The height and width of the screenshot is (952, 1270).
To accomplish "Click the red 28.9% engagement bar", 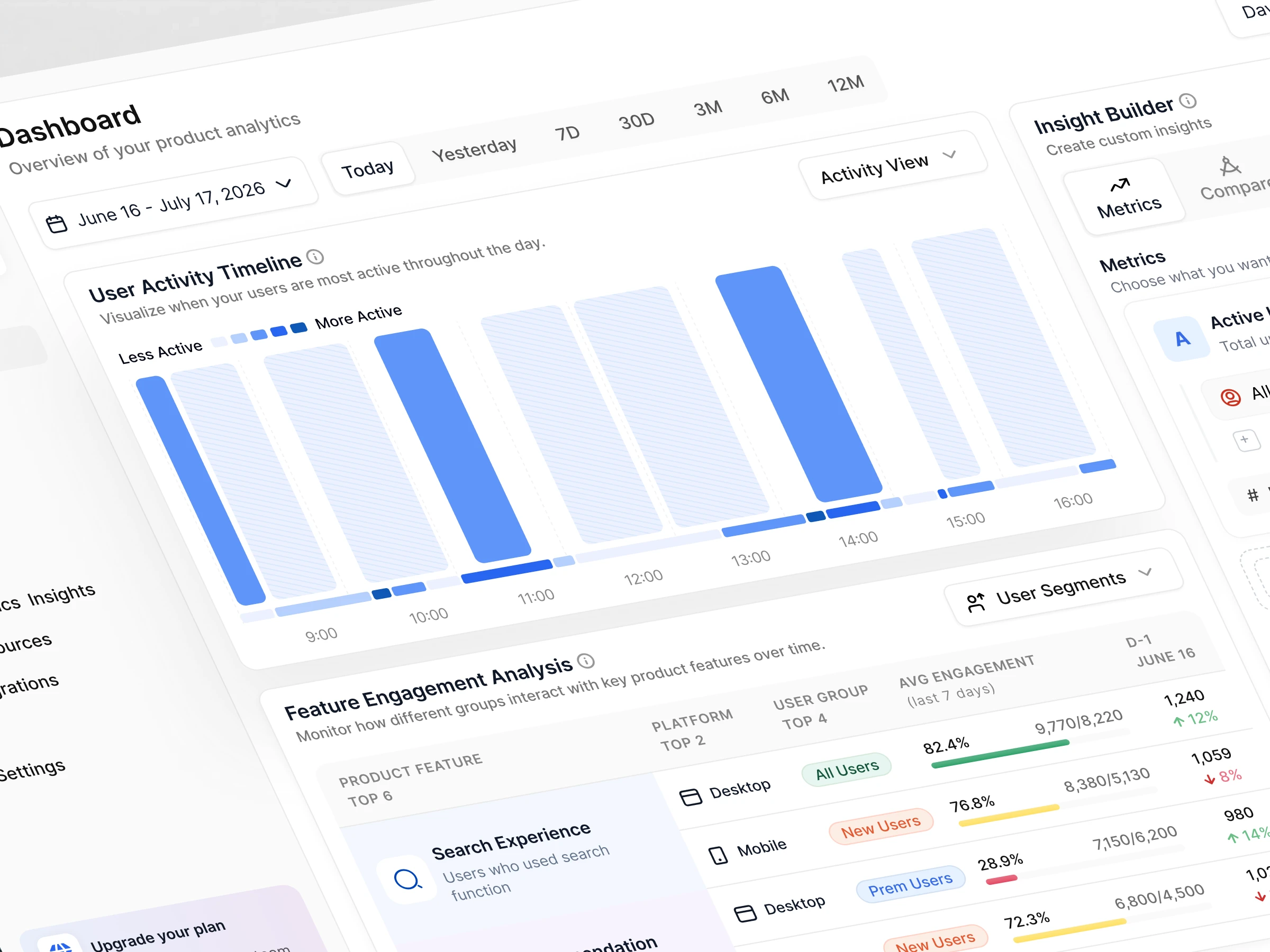I will (x=1001, y=879).
